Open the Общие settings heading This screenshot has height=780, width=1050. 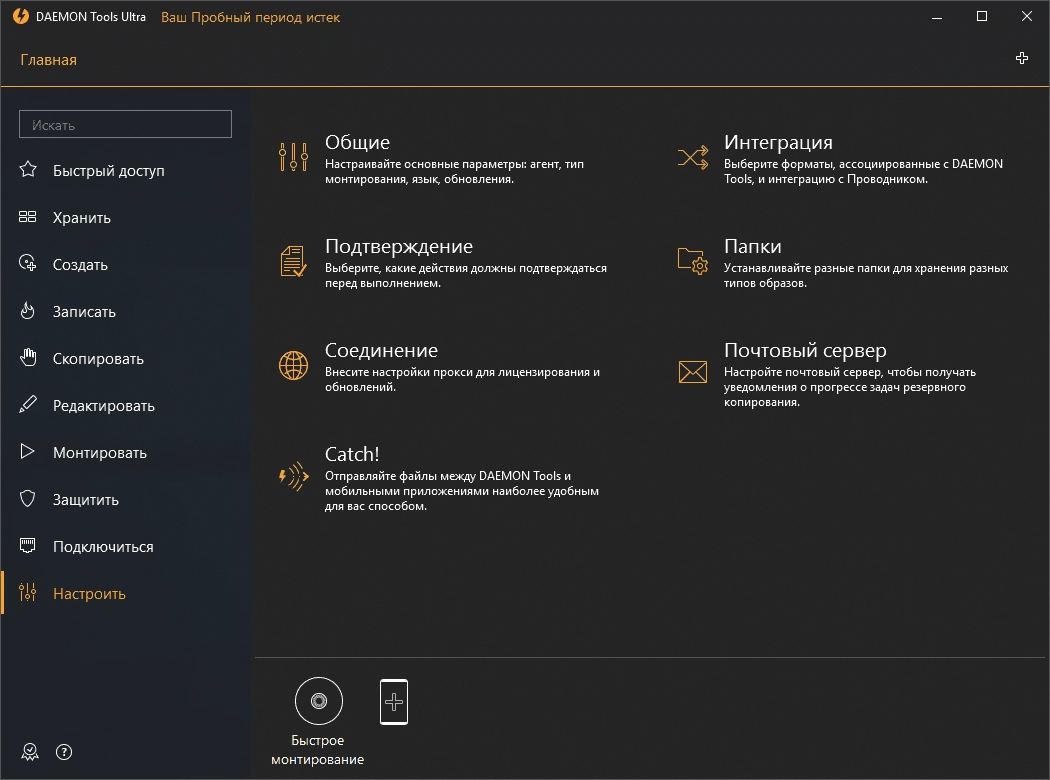click(x=358, y=142)
